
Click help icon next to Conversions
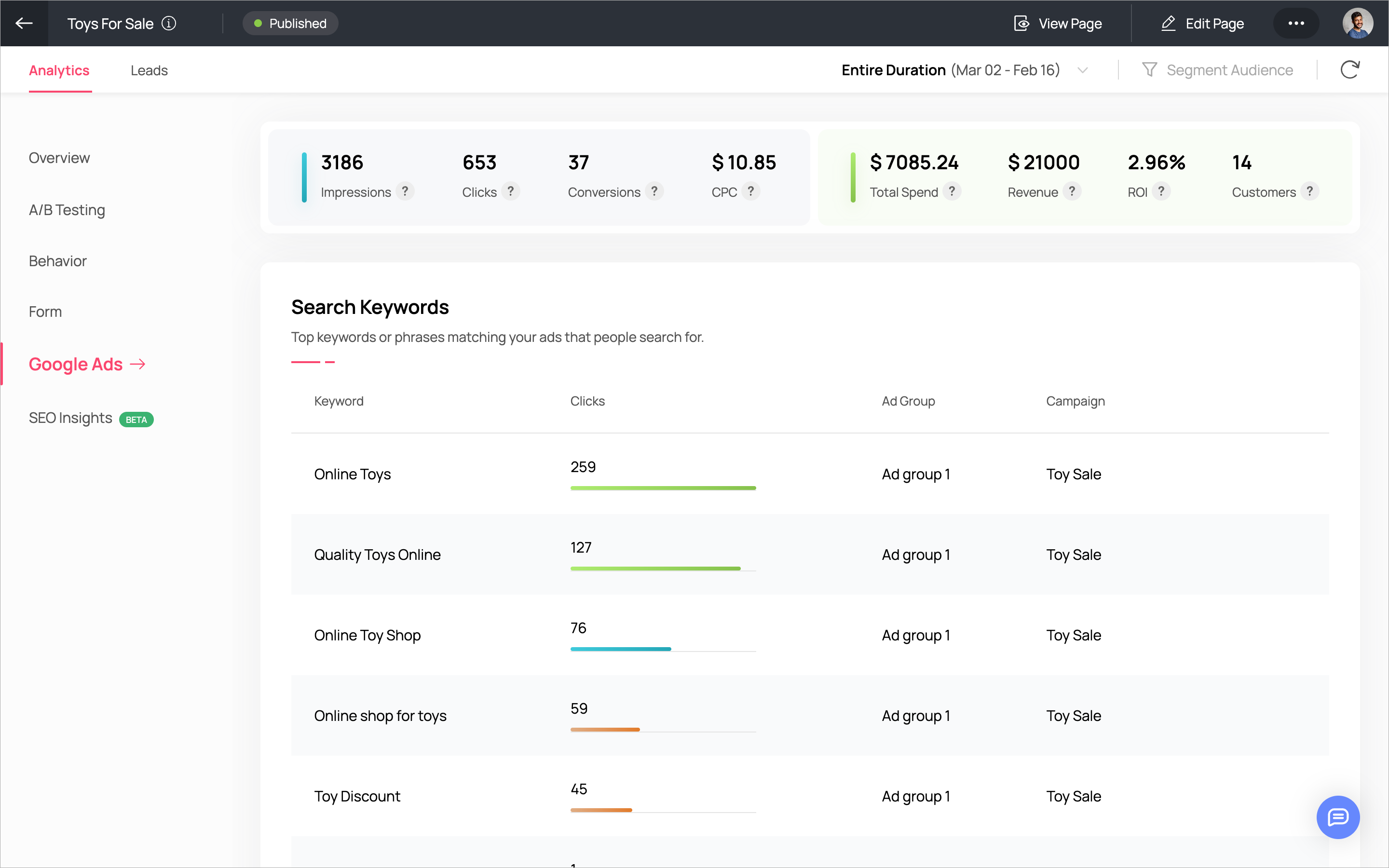click(x=654, y=191)
